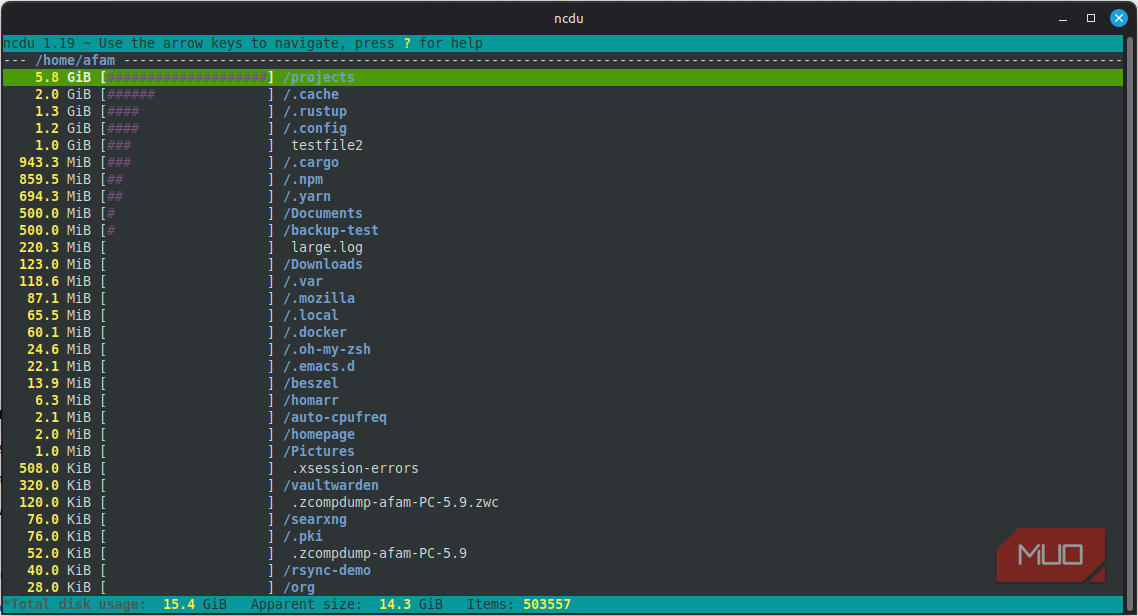The image size is (1138, 616).
Task: Select the /.docker directory entry
Action: click(315, 332)
